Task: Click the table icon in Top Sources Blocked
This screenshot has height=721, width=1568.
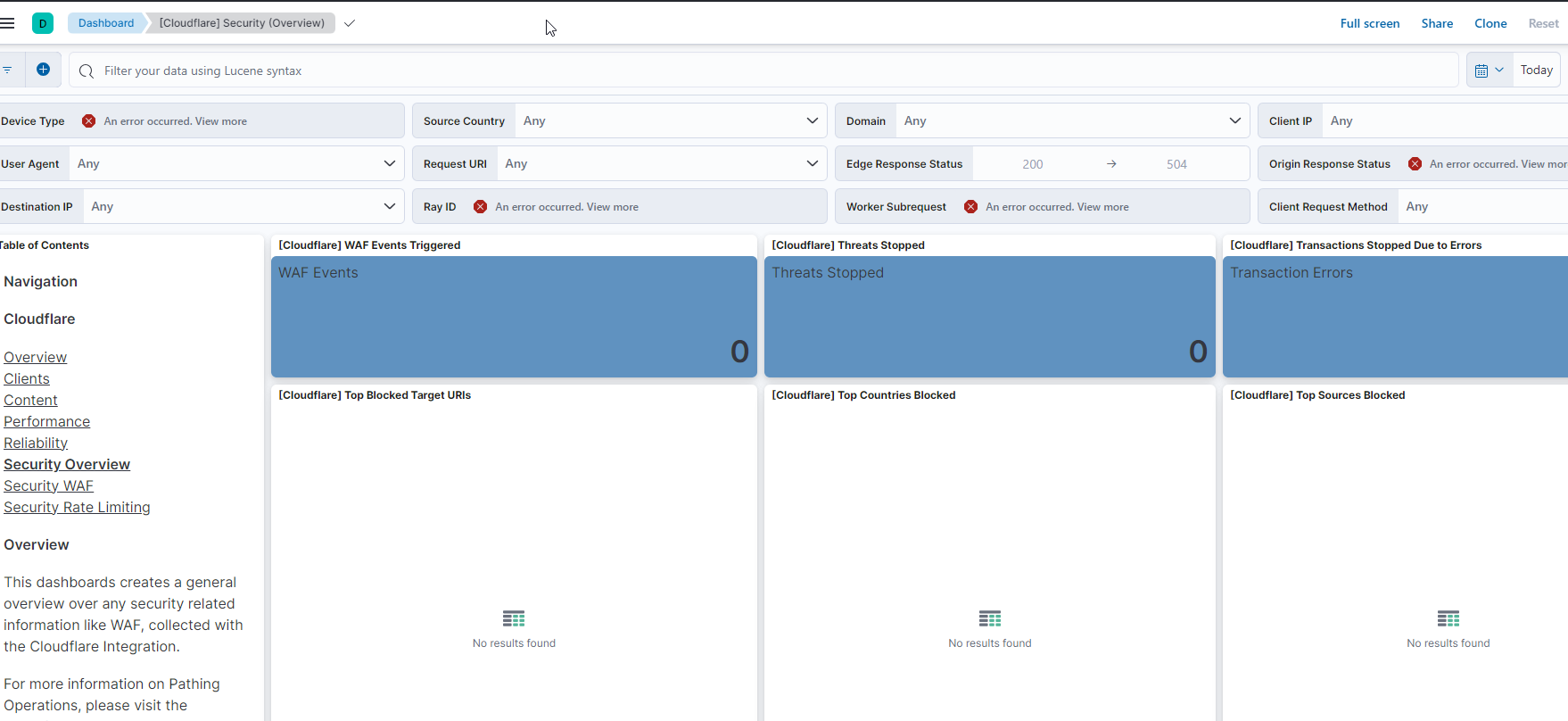Action: coord(1448,618)
